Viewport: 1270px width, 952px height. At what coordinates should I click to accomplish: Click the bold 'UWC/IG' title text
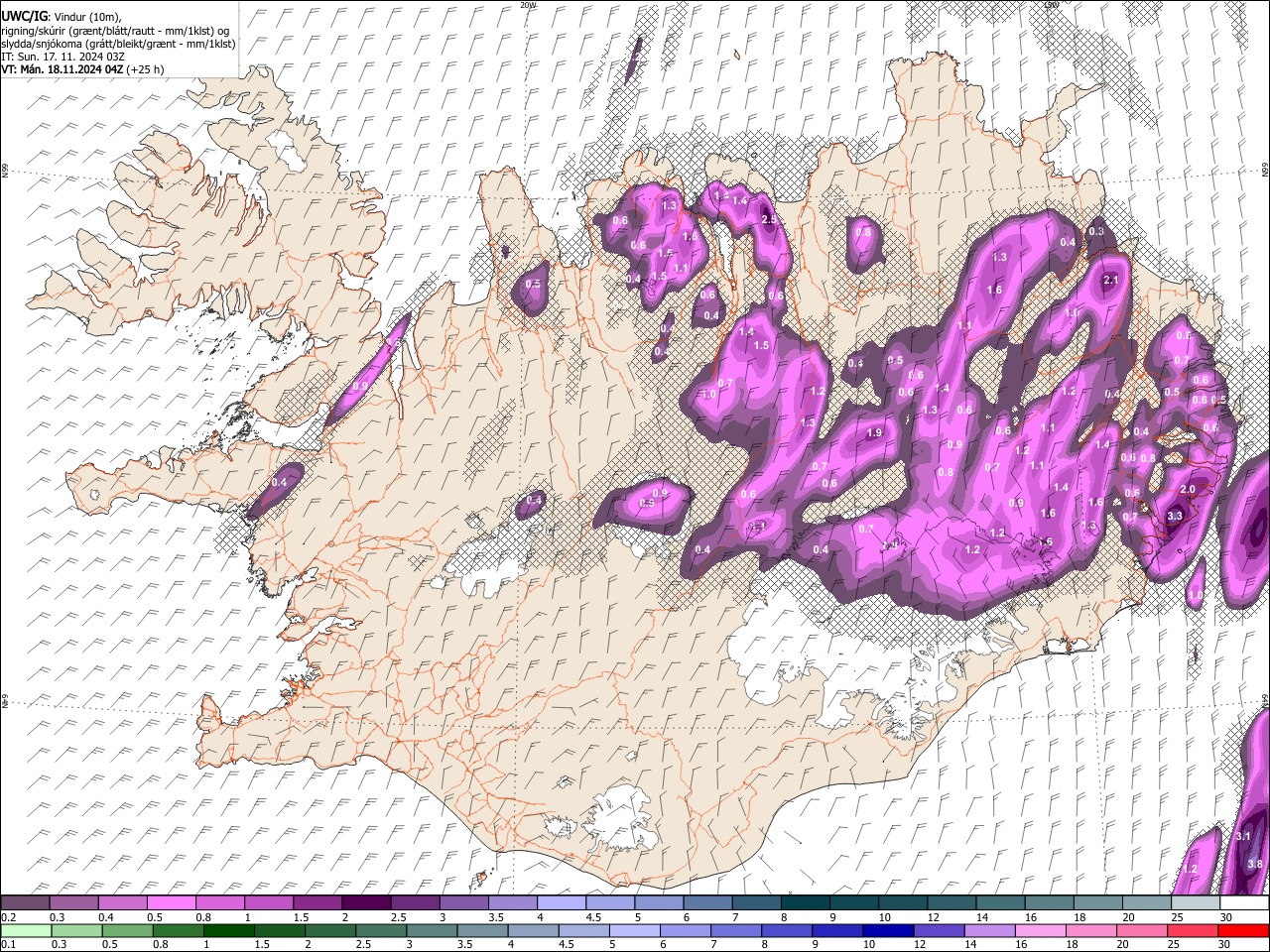(x=23, y=16)
